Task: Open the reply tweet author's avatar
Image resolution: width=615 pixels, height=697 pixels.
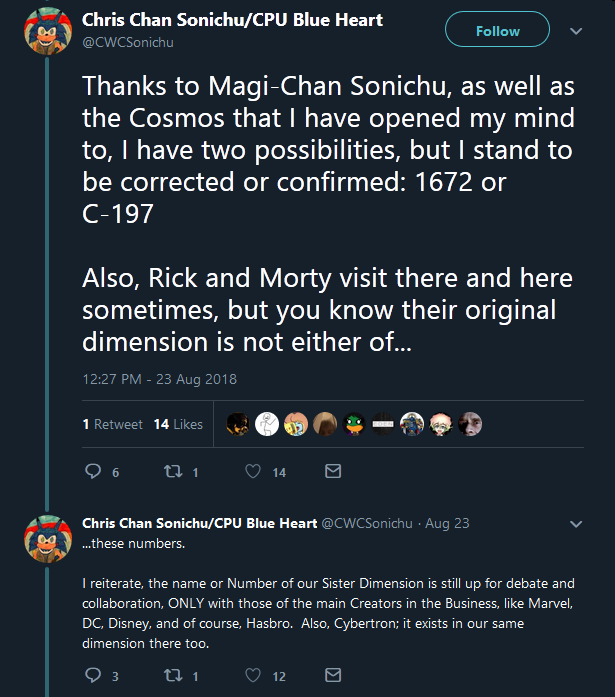Action: coord(48,539)
